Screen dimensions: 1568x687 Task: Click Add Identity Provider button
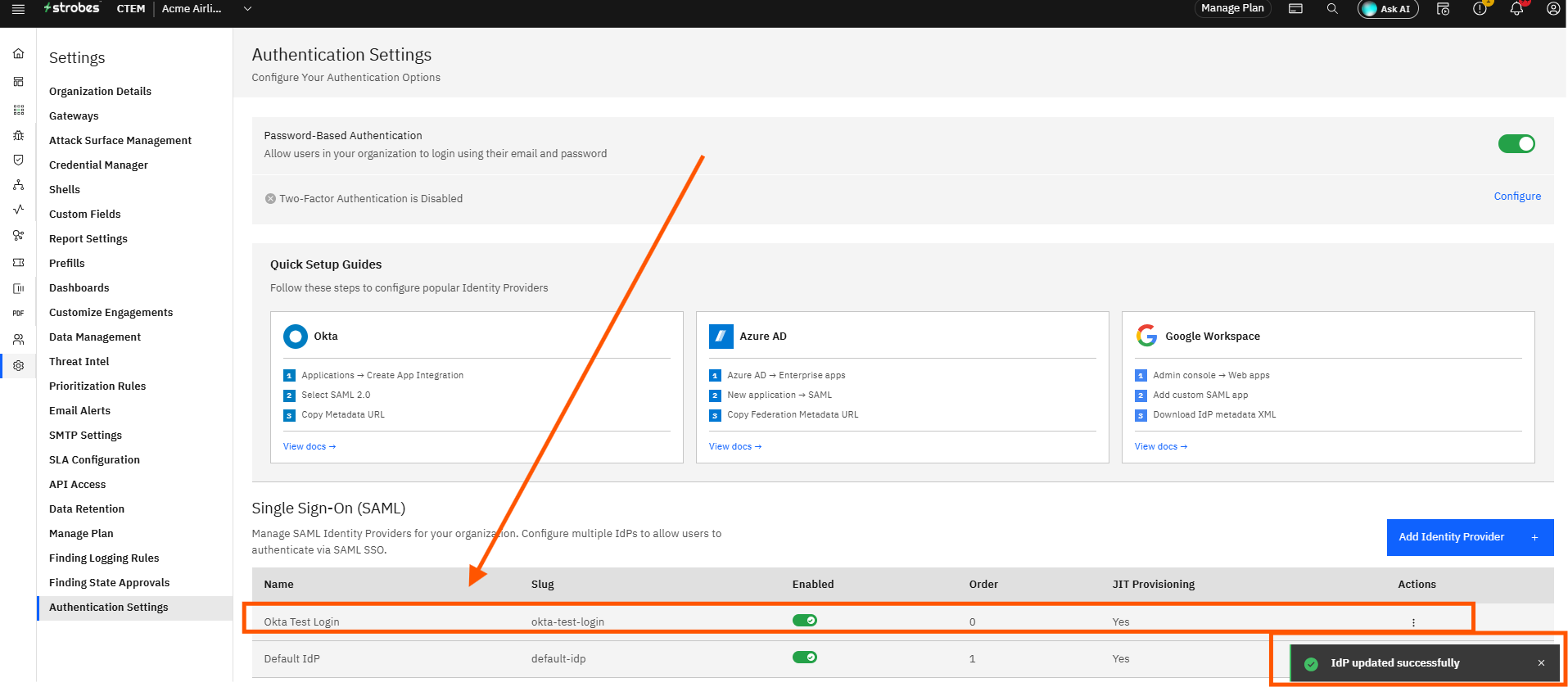[1470, 537]
